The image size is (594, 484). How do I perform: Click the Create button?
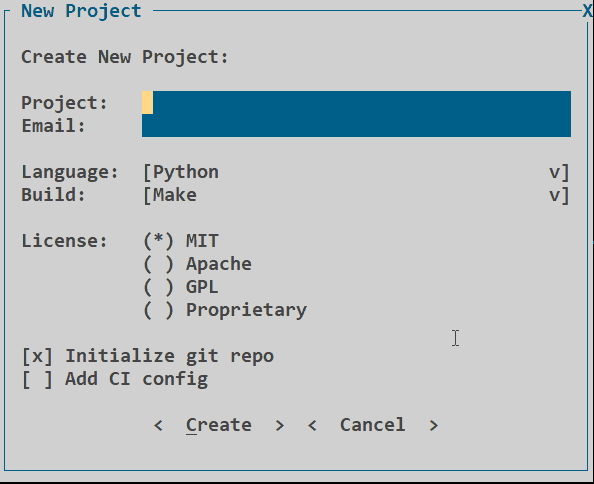(219, 425)
